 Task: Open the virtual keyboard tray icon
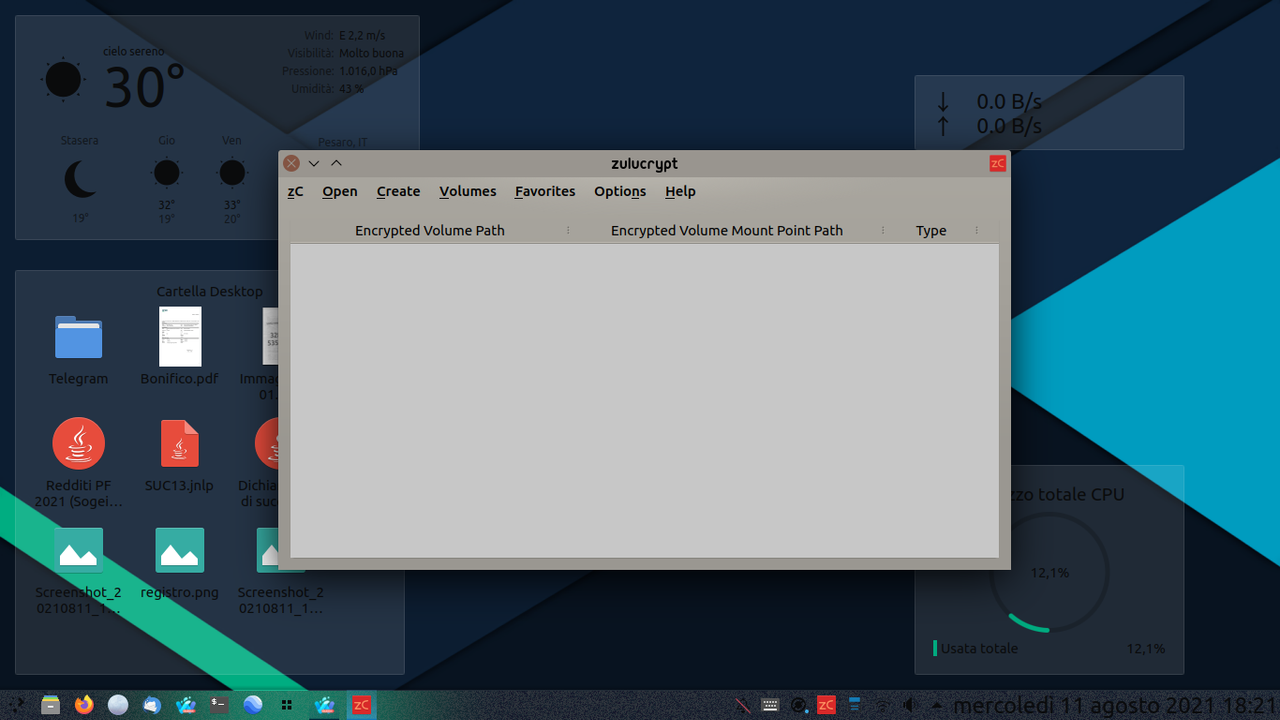pyautogui.click(x=770, y=705)
